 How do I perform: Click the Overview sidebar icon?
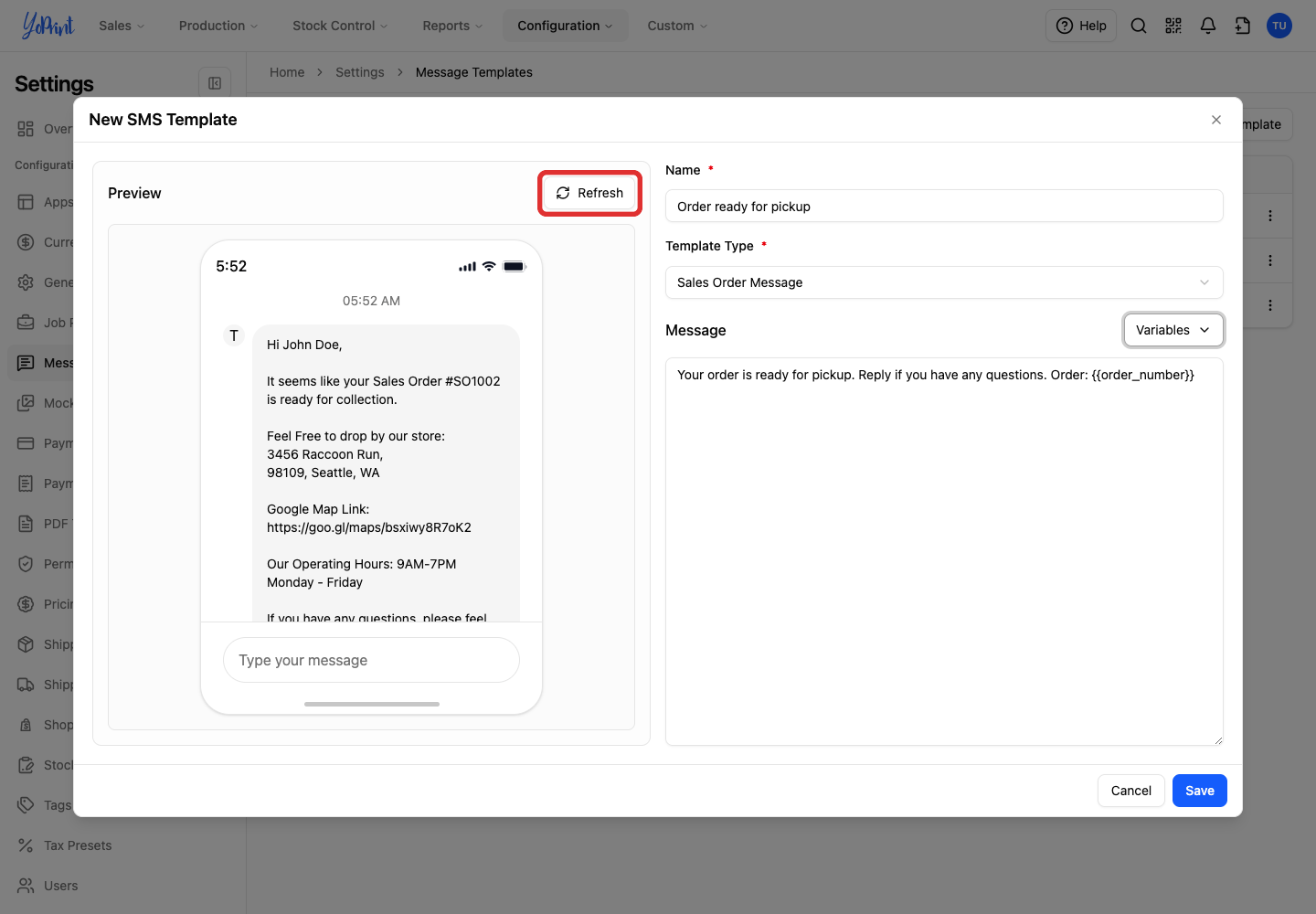pyautogui.click(x=26, y=129)
